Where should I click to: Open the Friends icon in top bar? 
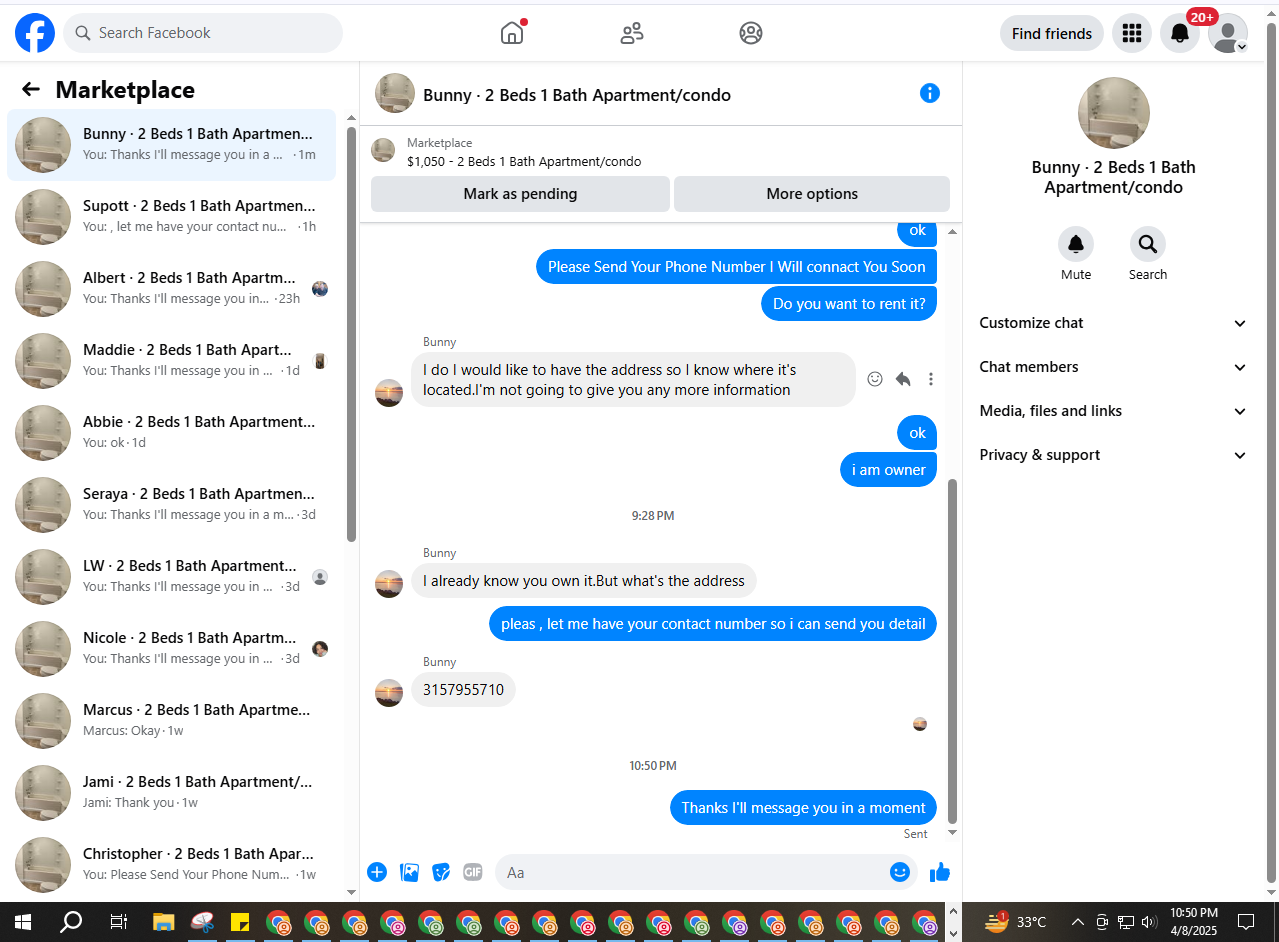(x=632, y=33)
